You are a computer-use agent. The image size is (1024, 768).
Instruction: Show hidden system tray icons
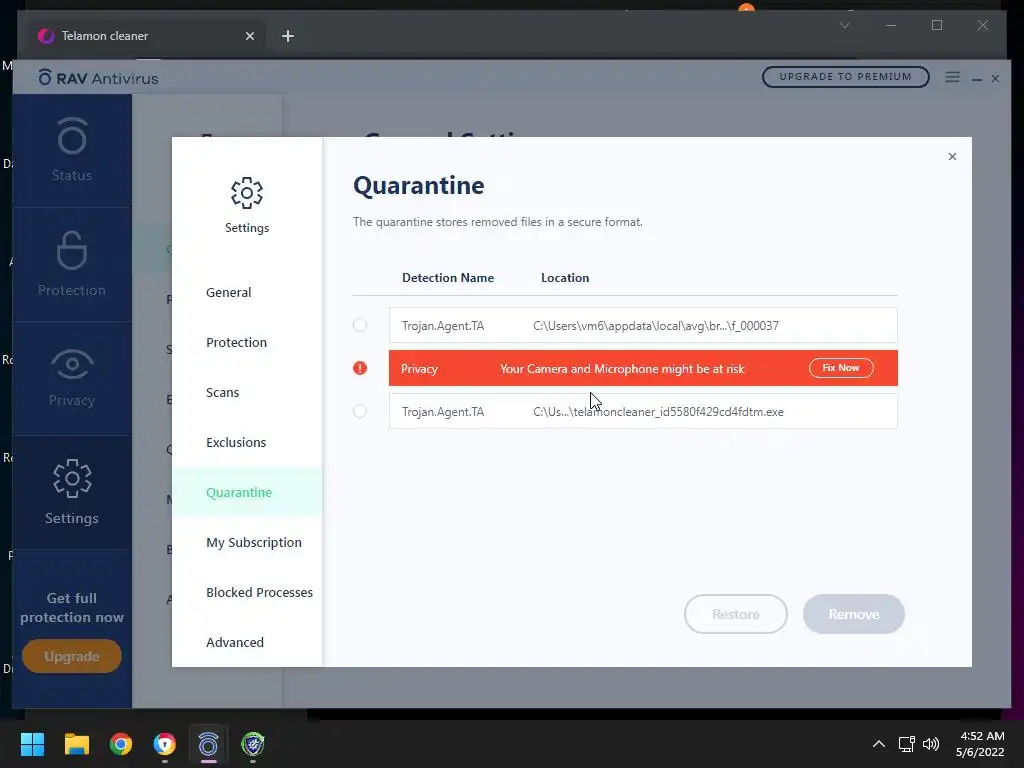(879, 744)
